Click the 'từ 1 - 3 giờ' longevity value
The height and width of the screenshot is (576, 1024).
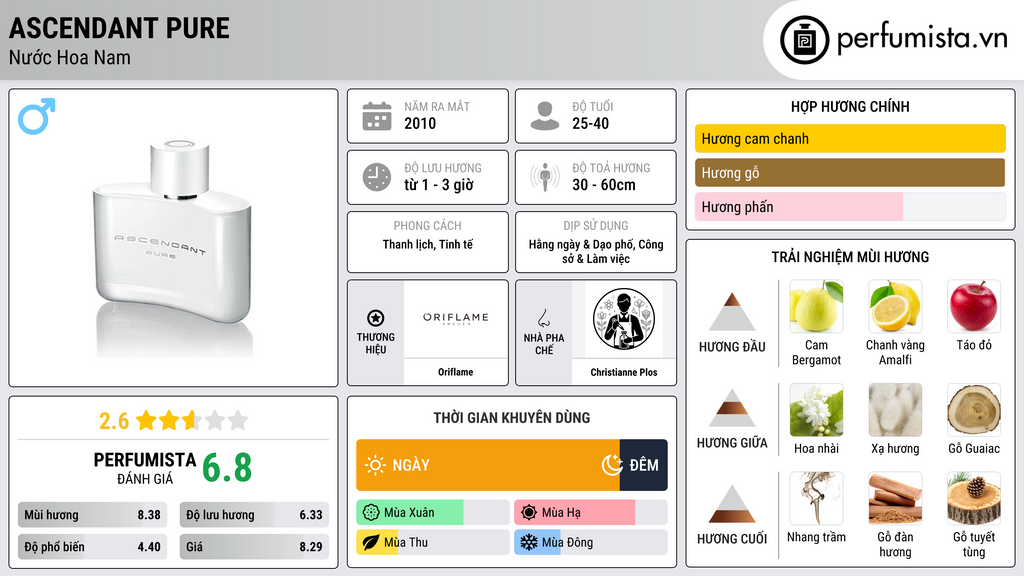pos(439,185)
